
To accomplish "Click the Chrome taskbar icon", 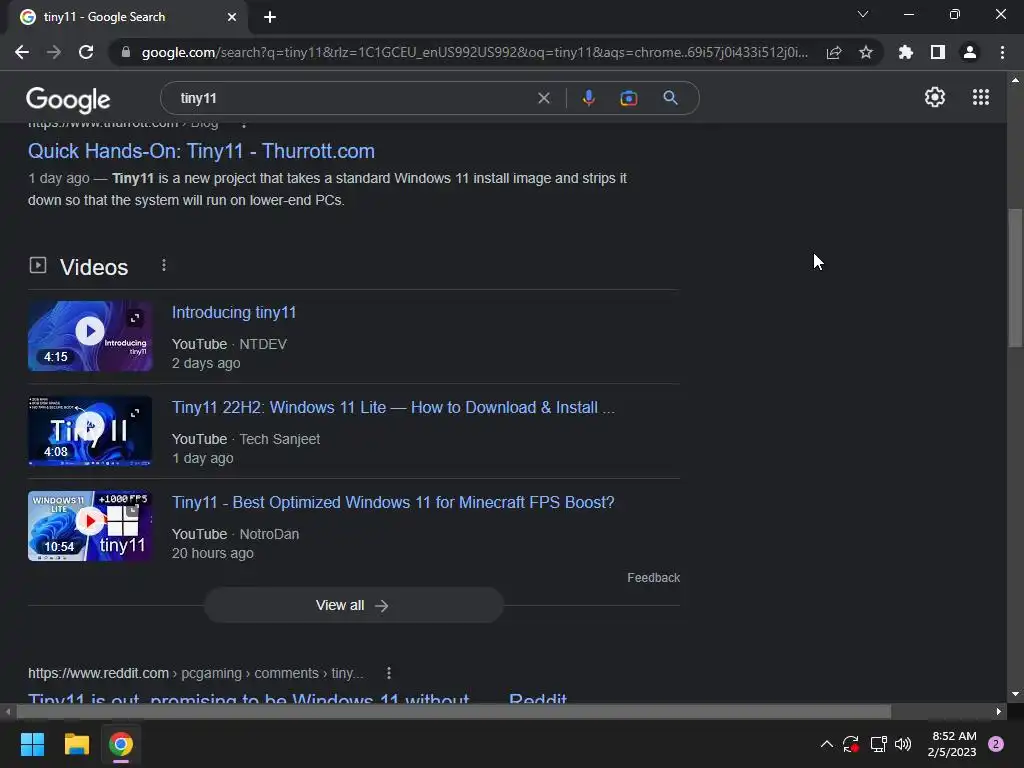I will pos(121,744).
